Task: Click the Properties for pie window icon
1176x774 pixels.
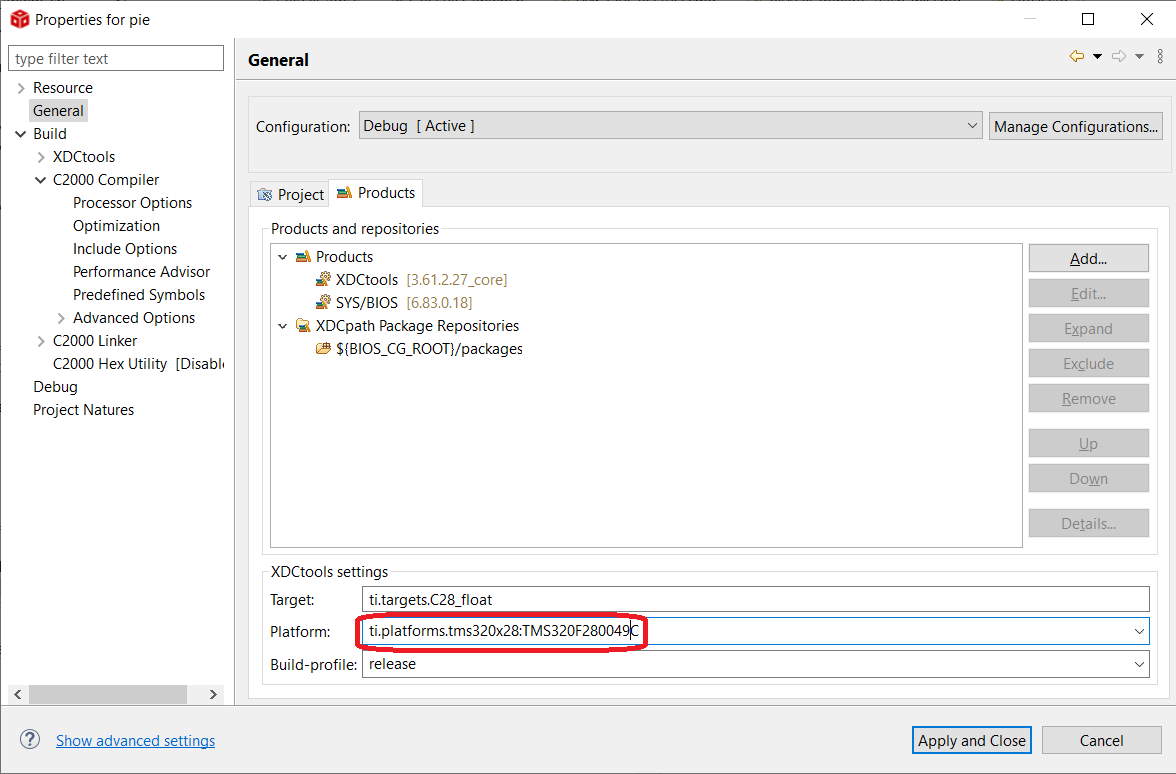Action: (x=20, y=20)
